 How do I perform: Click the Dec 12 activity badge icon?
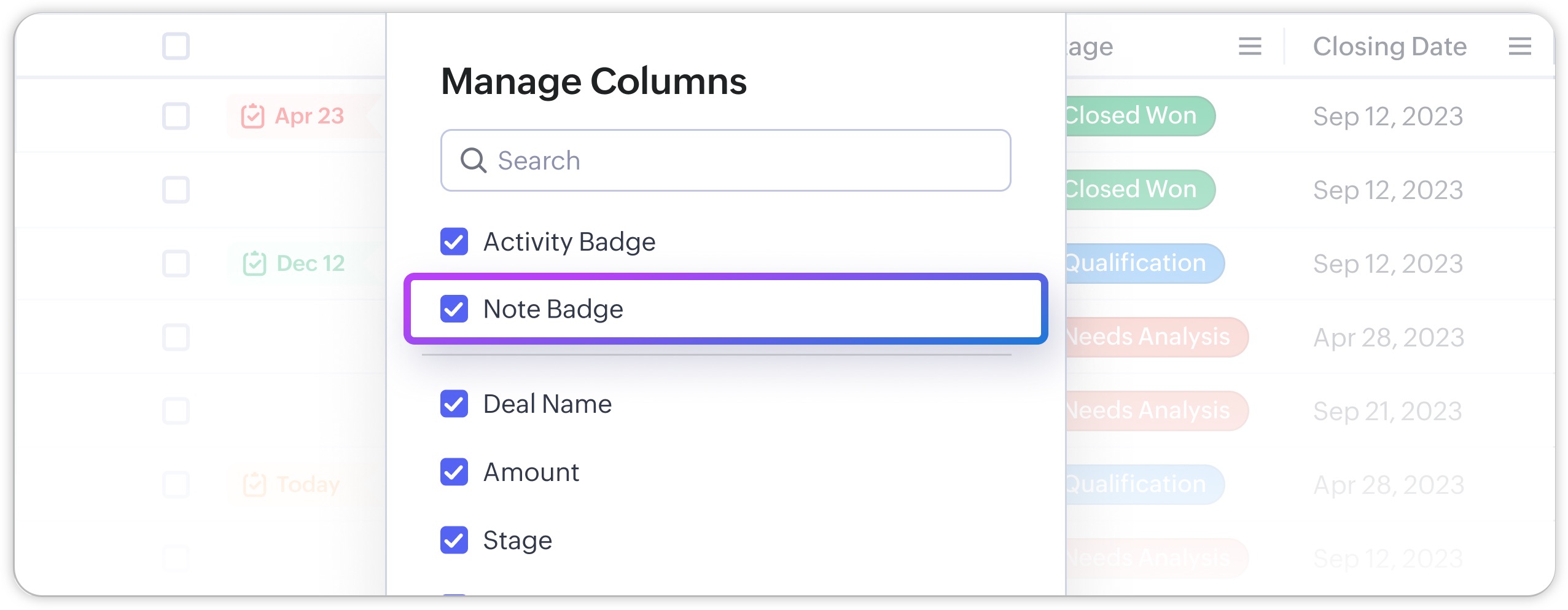(x=254, y=264)
